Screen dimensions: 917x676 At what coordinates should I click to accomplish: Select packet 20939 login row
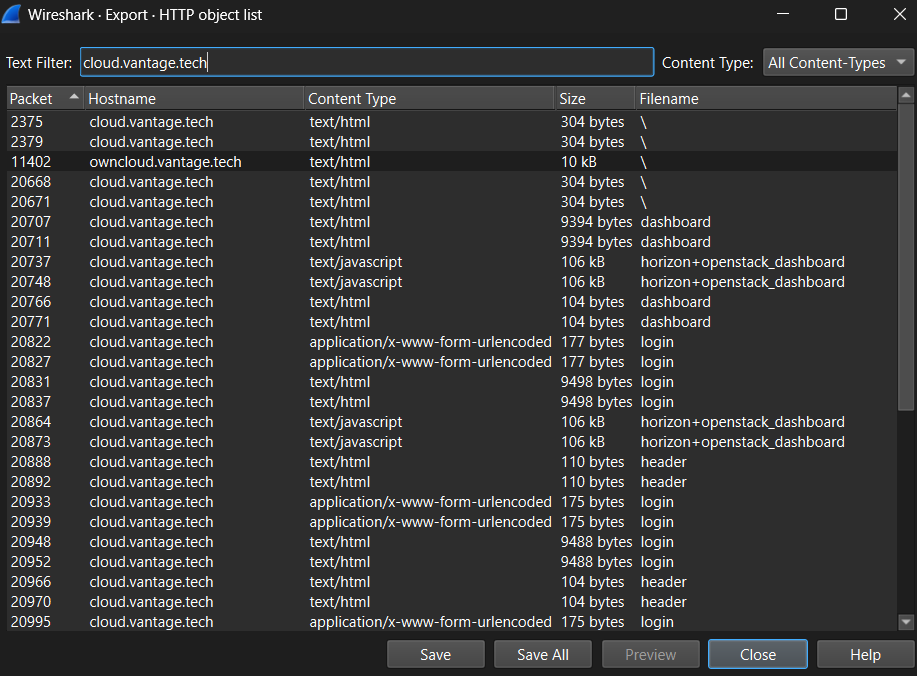click(x=451, y=522)
